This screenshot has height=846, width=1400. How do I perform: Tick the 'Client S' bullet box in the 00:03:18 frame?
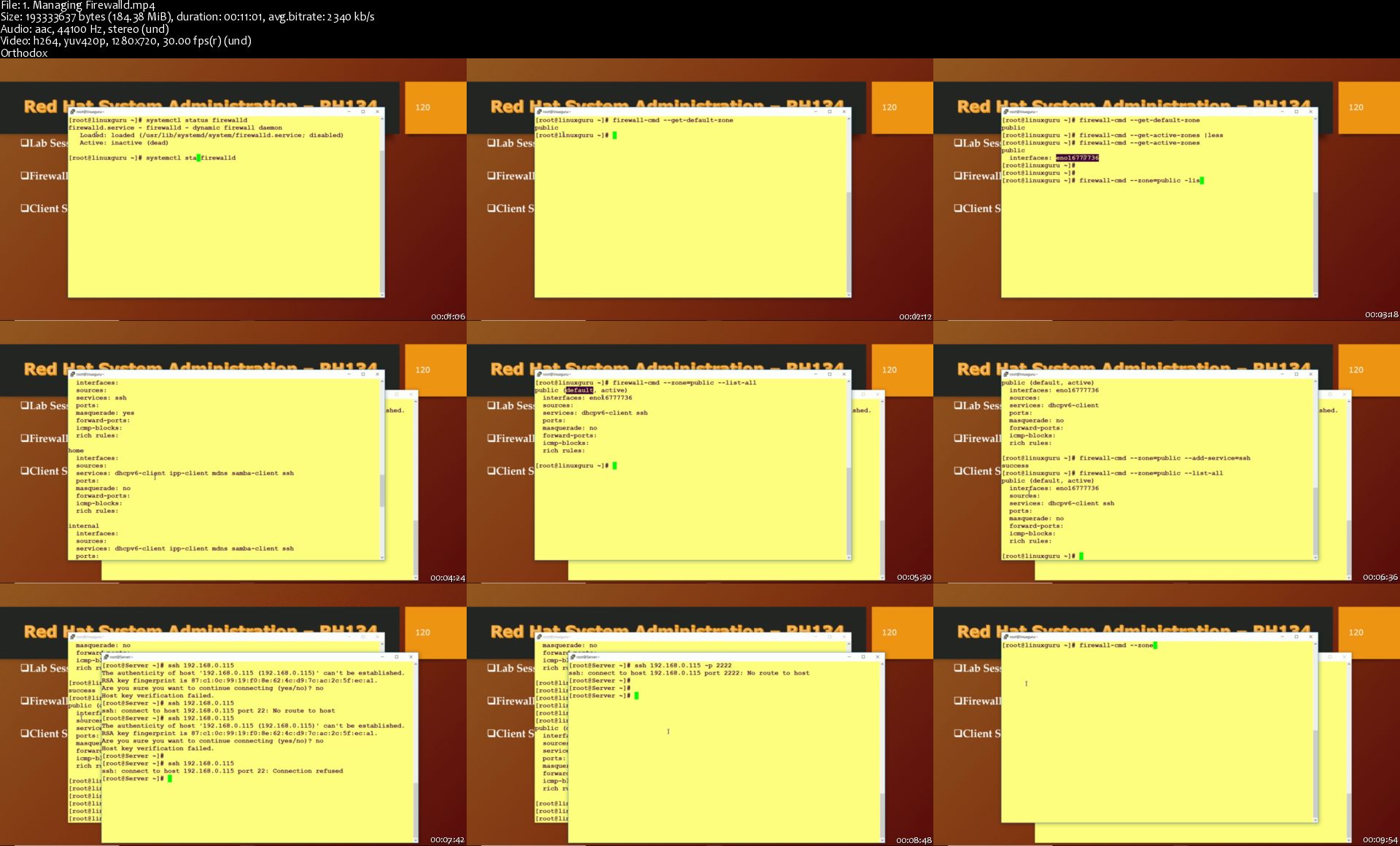958,208
